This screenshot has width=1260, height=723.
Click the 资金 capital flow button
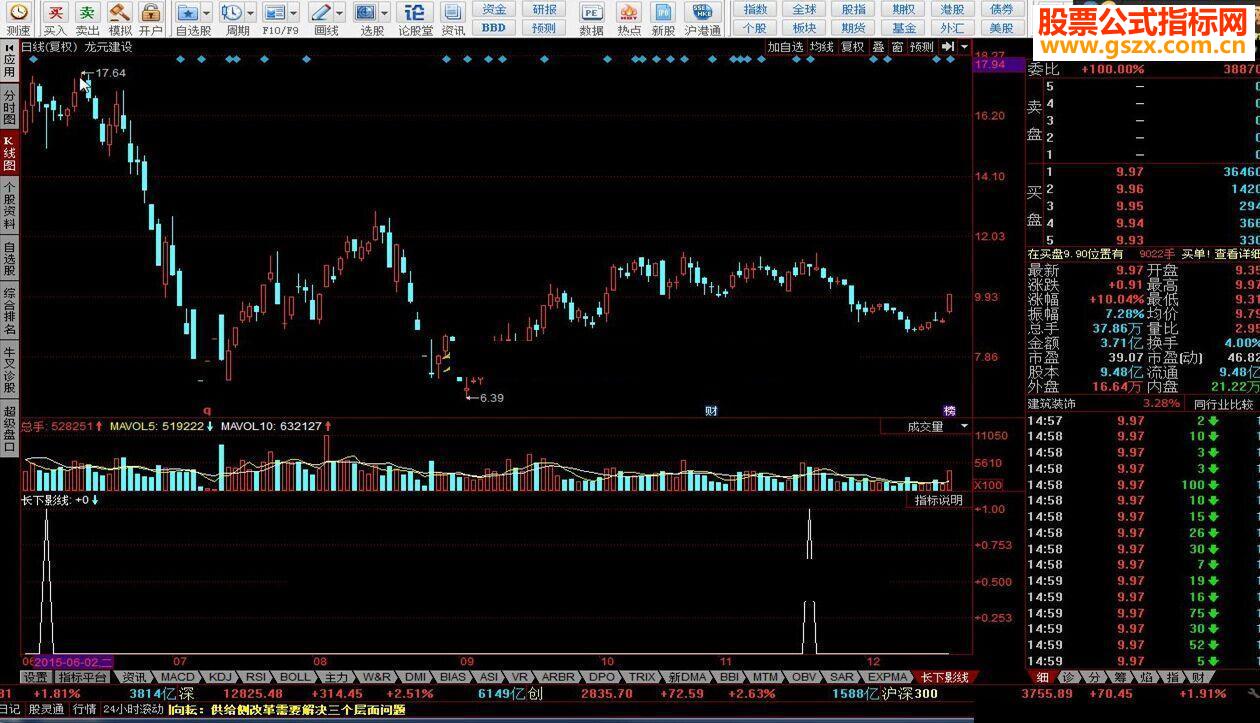click(x=494, y=9)
